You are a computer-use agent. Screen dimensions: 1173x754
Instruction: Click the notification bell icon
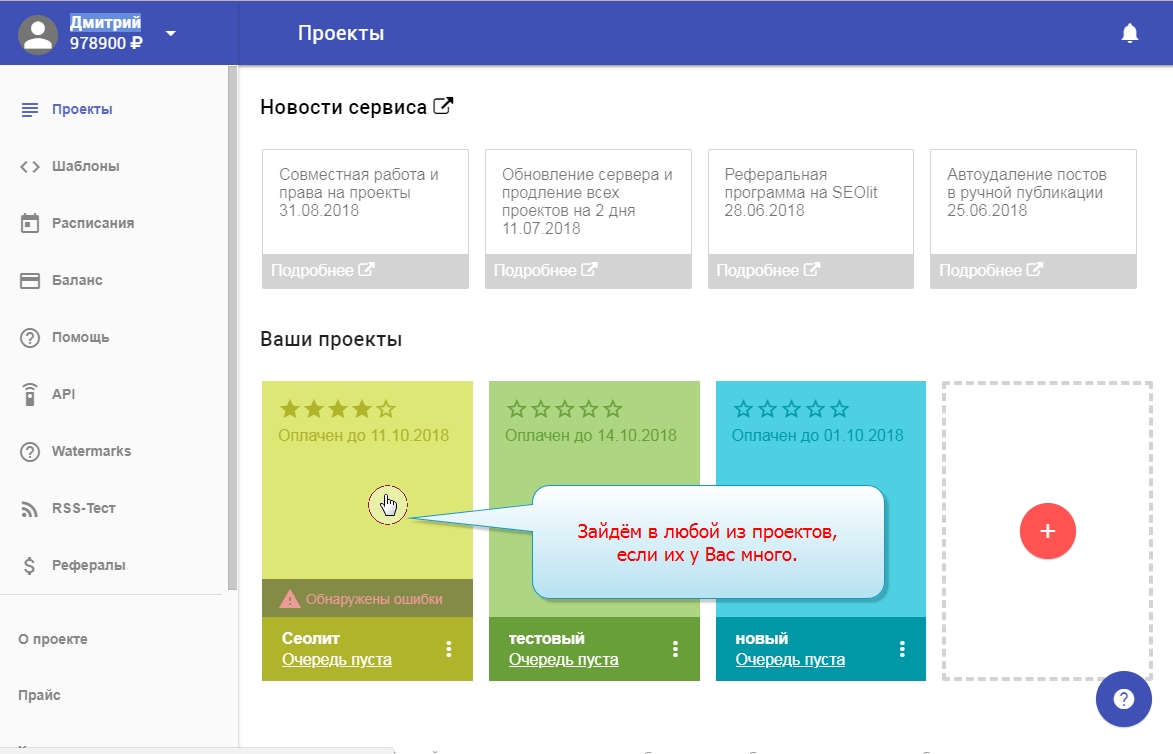(1130, 34)
